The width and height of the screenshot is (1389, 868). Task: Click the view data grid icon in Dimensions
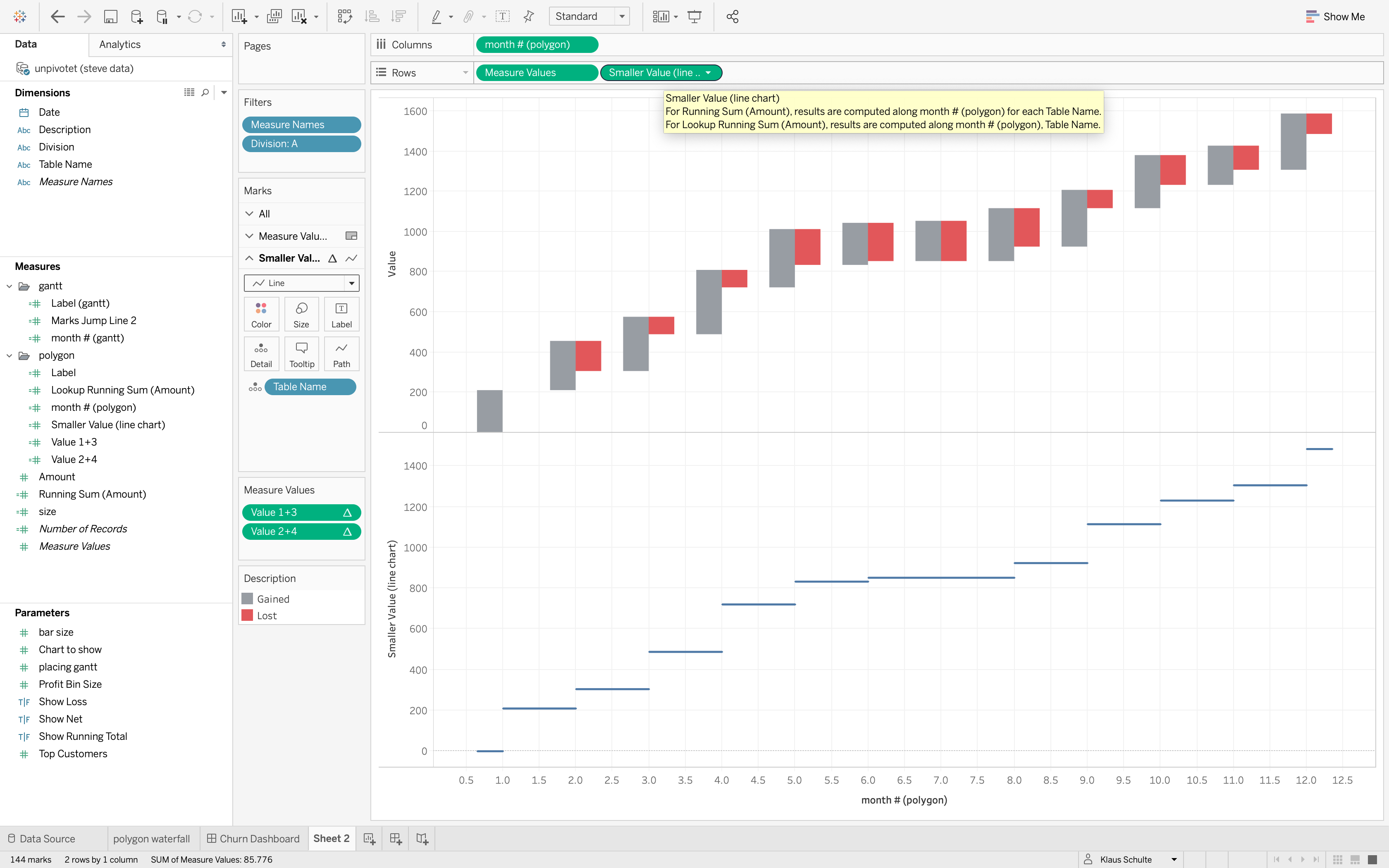(x=189, y=93)
